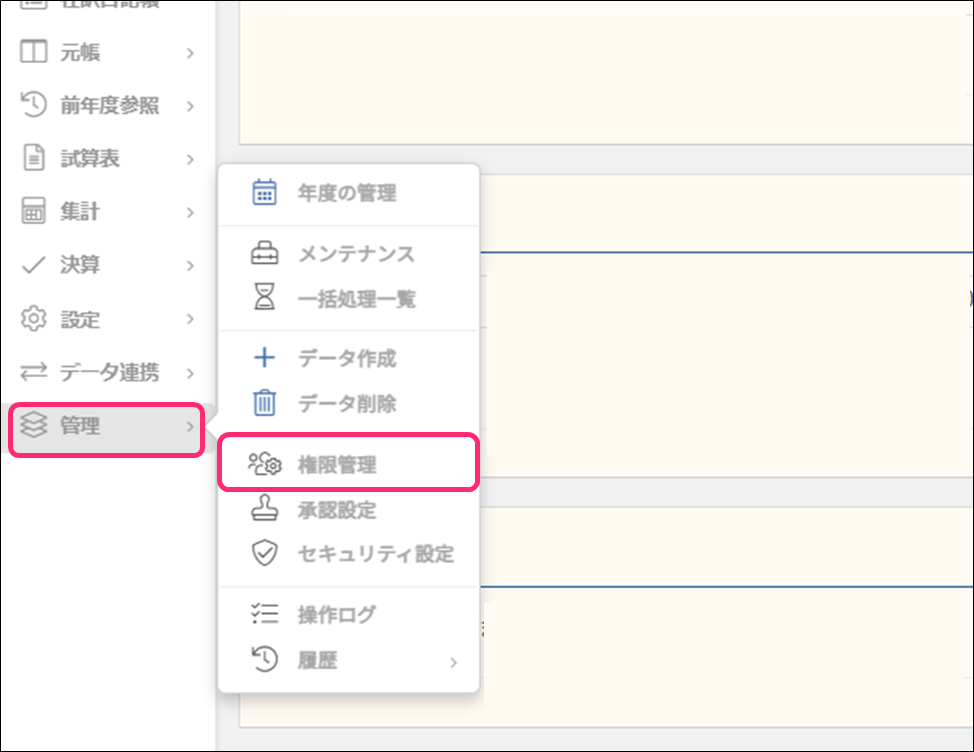Open 前年度参照 in the sidebar
The width and height of the screenshot is (974, 752).
click(109, 106)
